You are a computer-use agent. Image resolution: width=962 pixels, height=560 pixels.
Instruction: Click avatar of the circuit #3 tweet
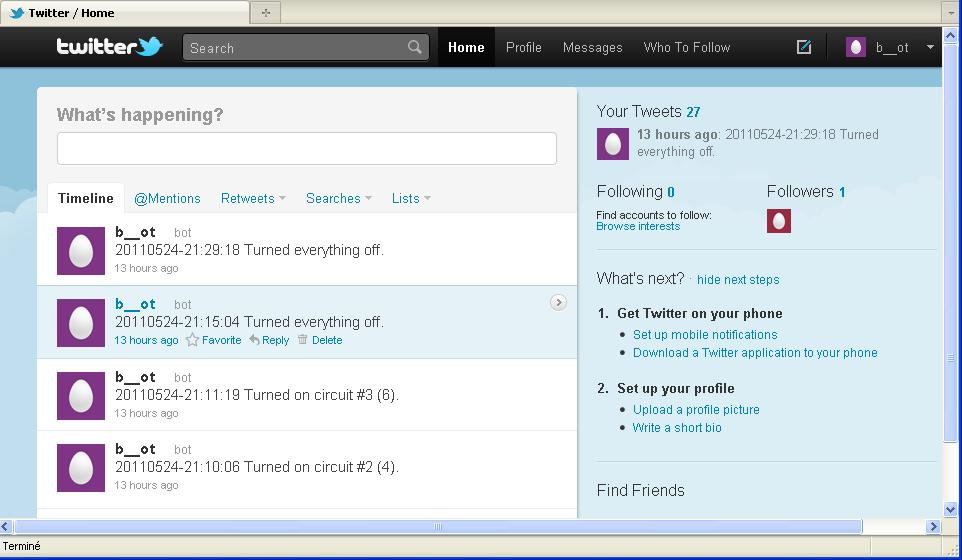[81, 396]
